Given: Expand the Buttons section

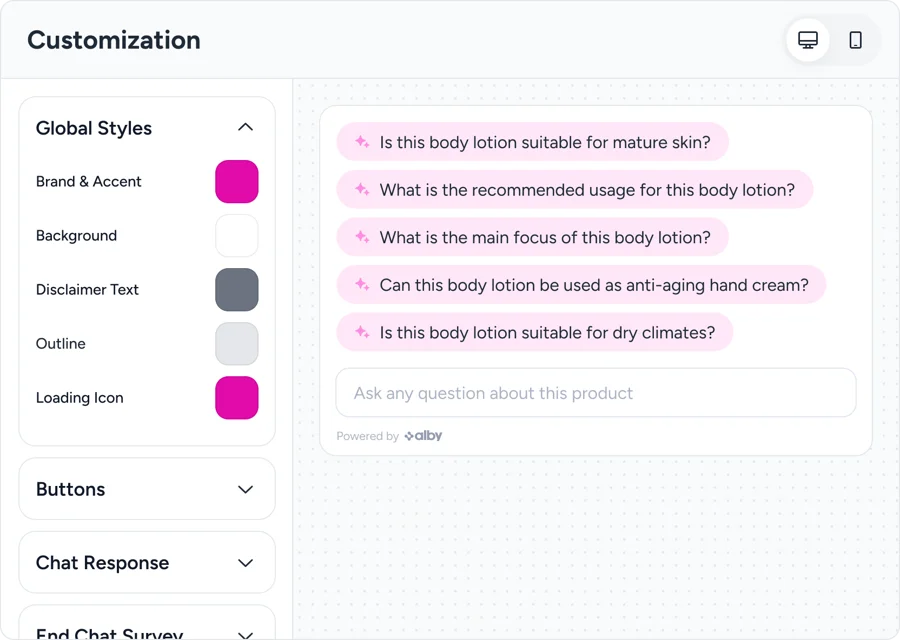Looking at the screenshot, I should point(245,489).
